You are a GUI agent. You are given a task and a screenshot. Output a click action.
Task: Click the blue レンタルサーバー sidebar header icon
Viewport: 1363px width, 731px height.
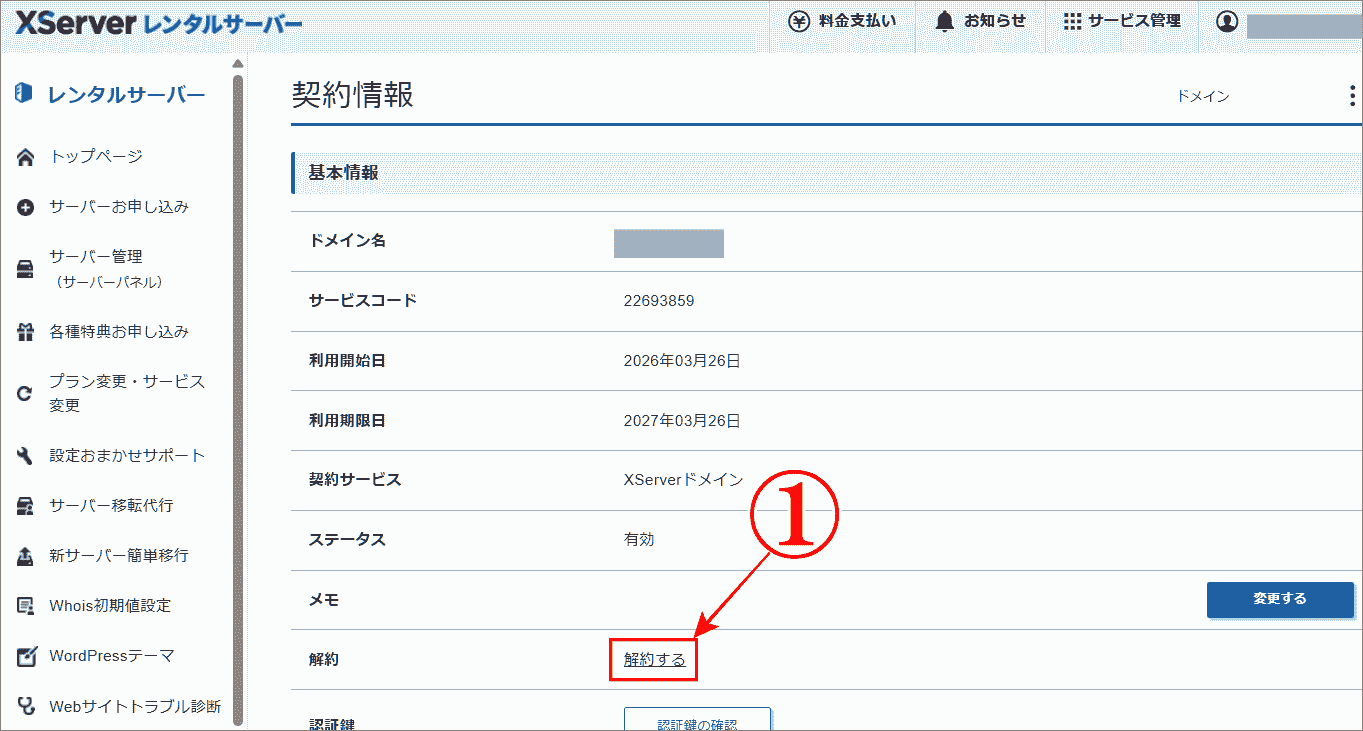[x=24, y=94]
